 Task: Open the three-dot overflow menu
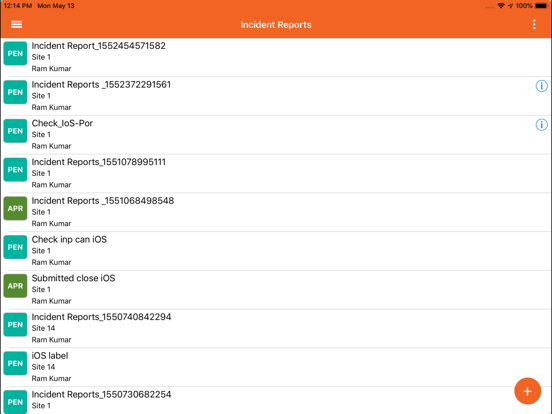[x=534, y=24]
